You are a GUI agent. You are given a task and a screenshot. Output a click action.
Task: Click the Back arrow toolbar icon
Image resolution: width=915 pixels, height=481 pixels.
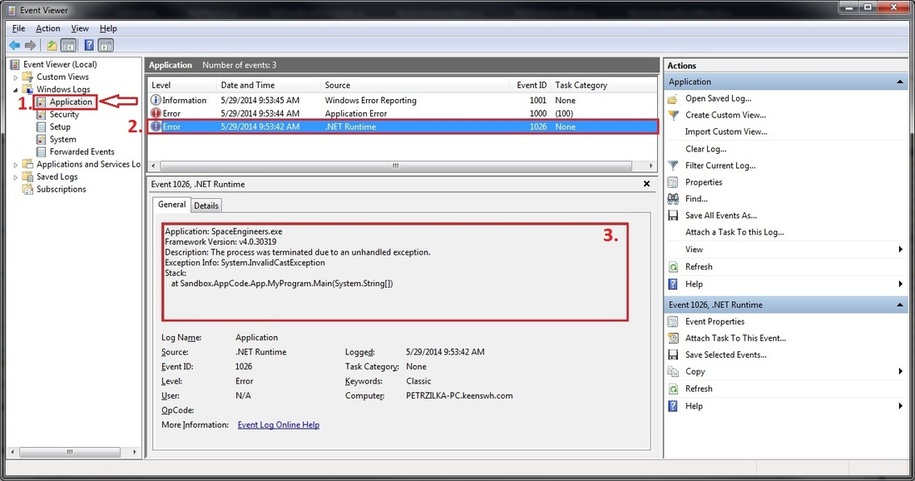point(15,45)
